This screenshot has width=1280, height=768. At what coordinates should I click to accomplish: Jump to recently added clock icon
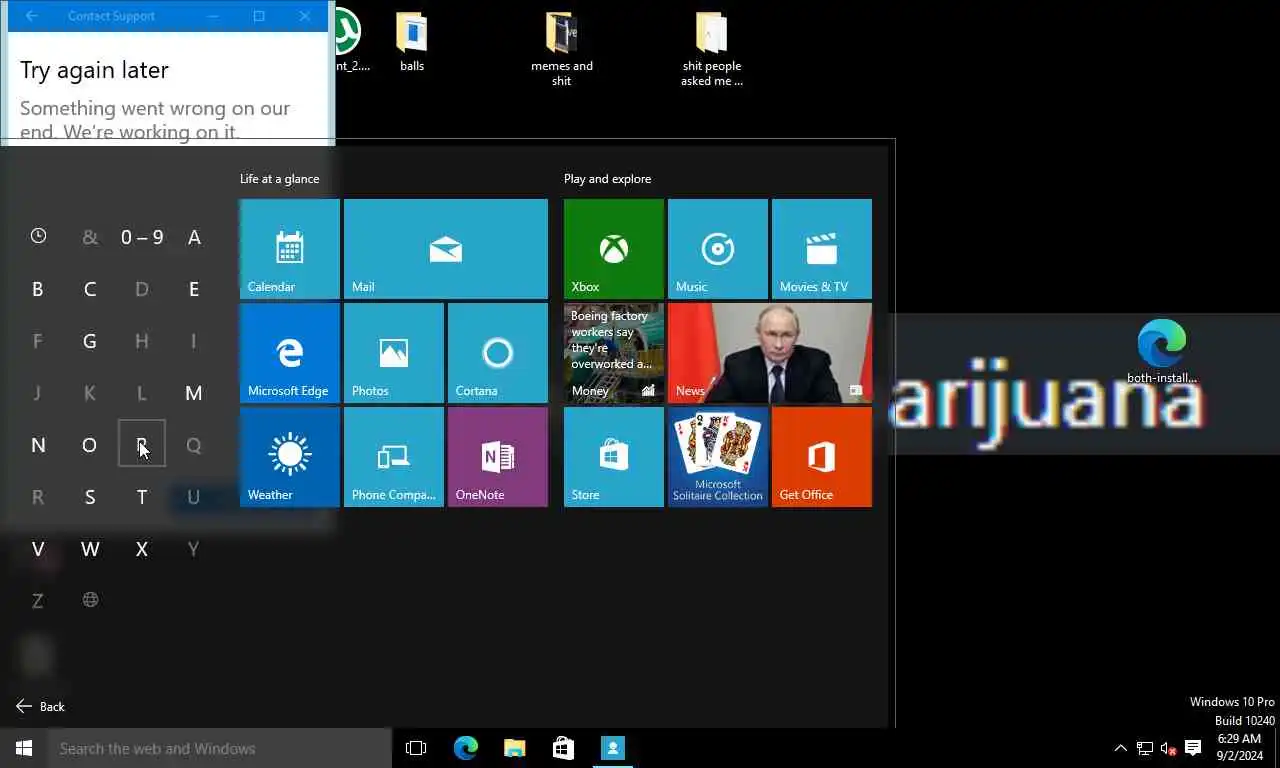[38, 236]
